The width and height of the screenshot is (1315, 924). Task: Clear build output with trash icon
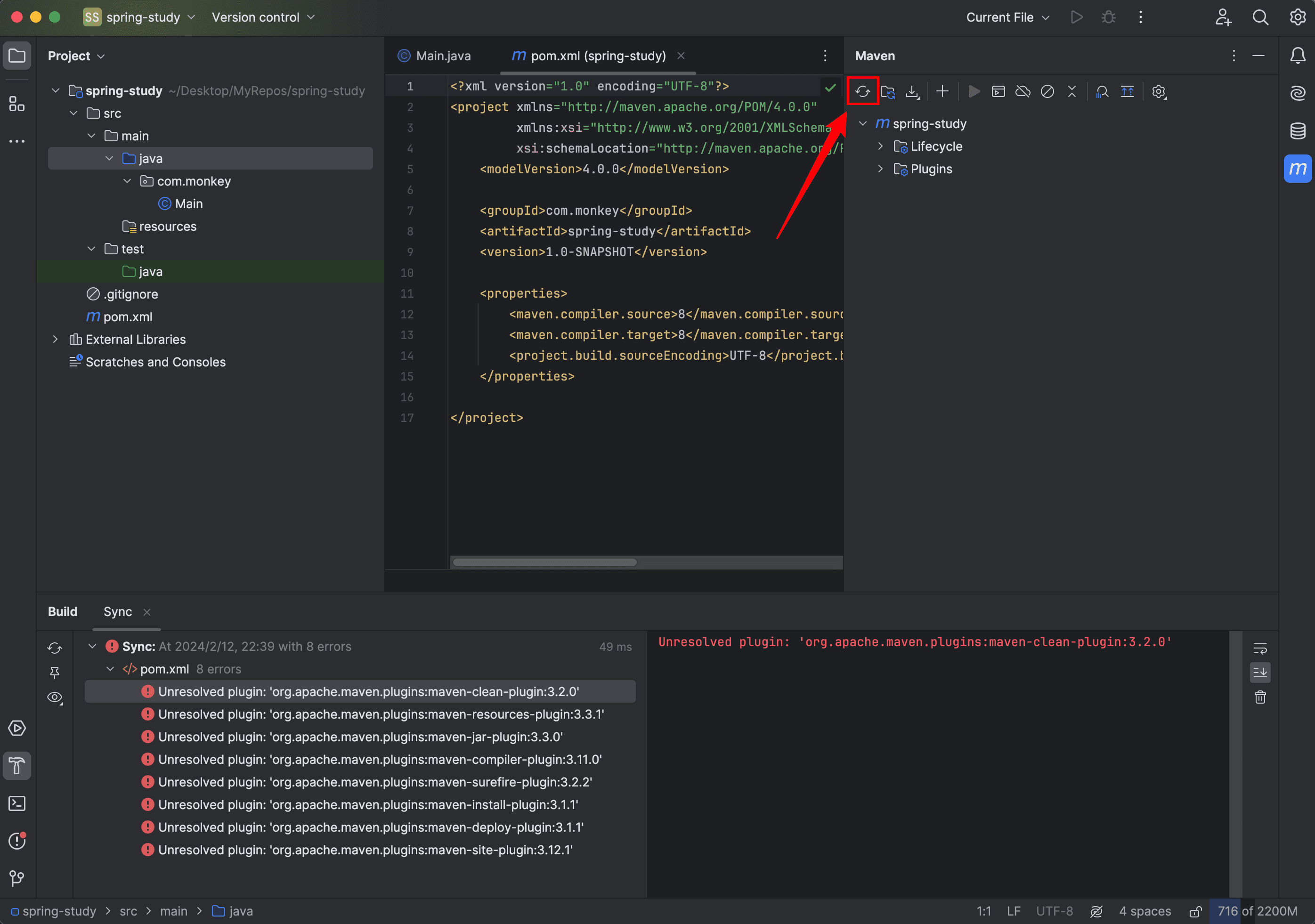1260,698
